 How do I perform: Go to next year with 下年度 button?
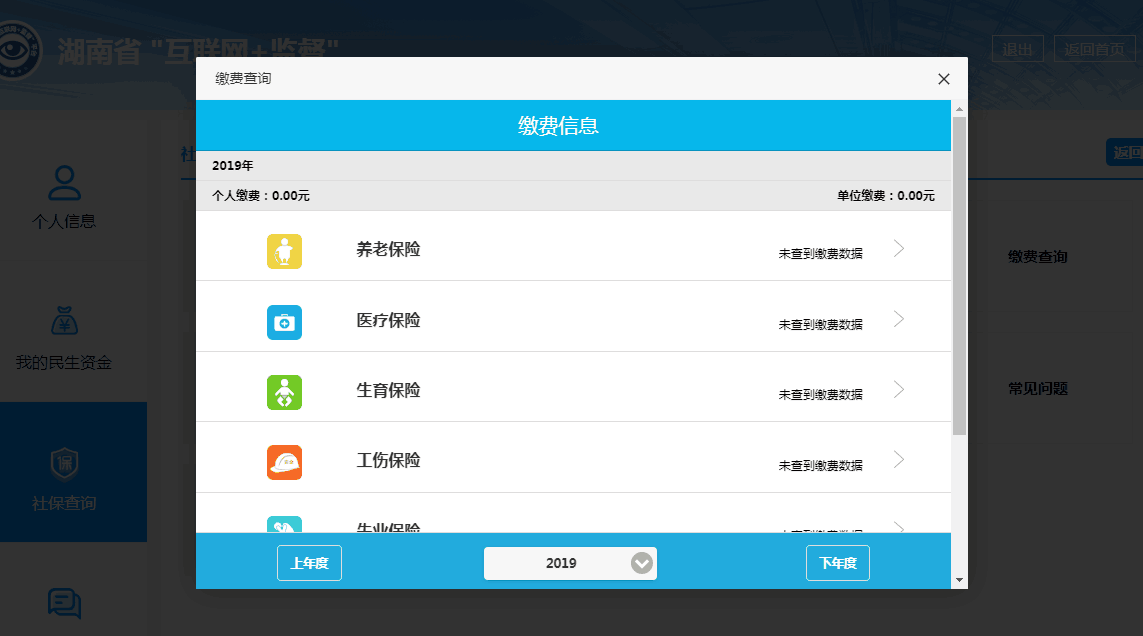tap(837, 563)
